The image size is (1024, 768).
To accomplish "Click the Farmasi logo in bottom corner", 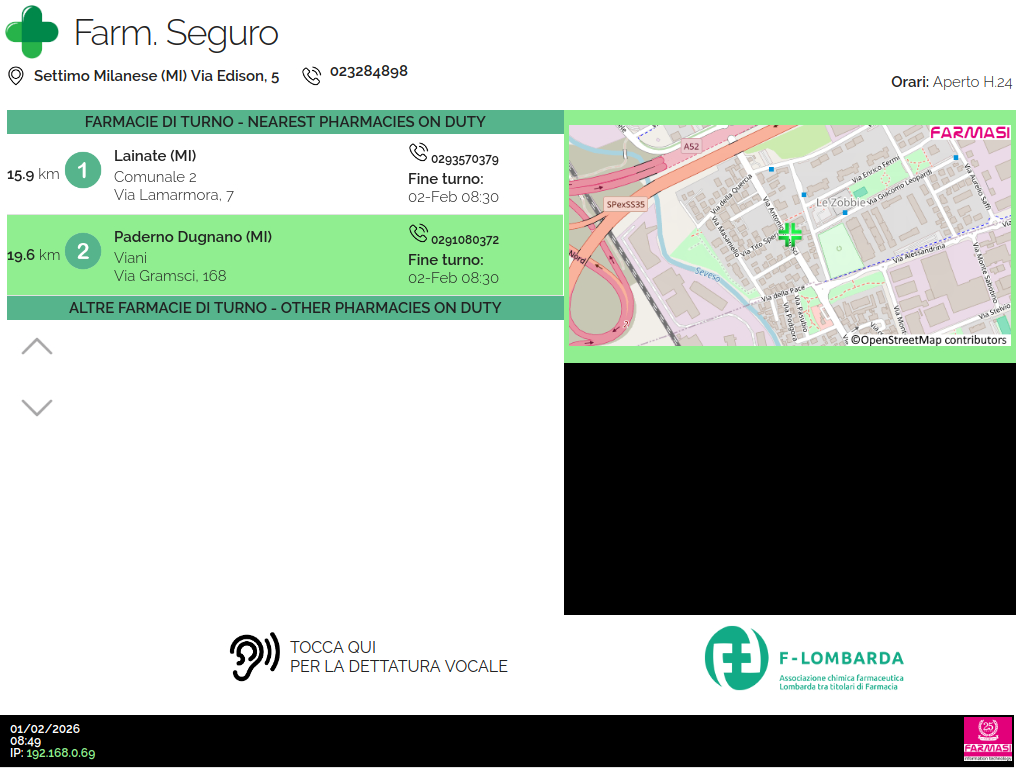I will 987,739.
